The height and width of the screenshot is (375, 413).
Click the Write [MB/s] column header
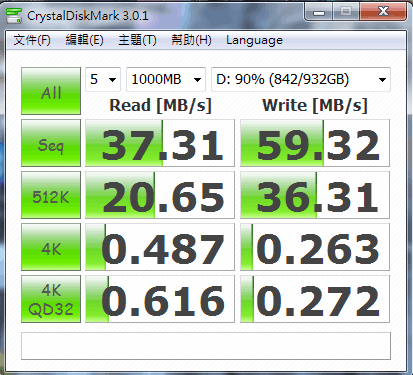315,105
